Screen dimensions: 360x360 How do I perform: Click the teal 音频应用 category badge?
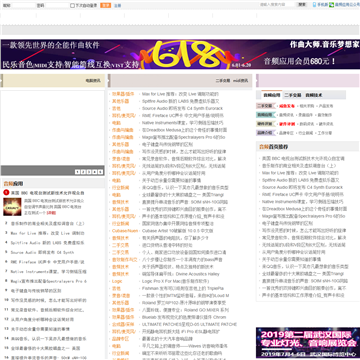point(265,115)
